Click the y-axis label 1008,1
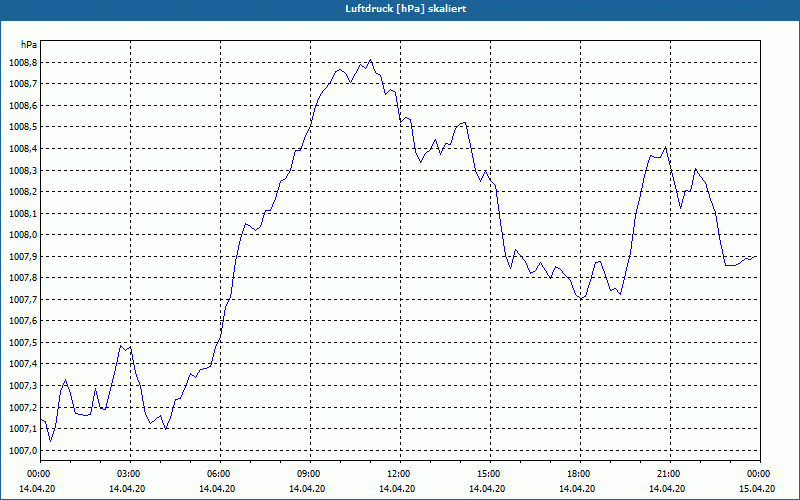Image resolution: width=800 pixels, height=500 pixels. [22, 213]
